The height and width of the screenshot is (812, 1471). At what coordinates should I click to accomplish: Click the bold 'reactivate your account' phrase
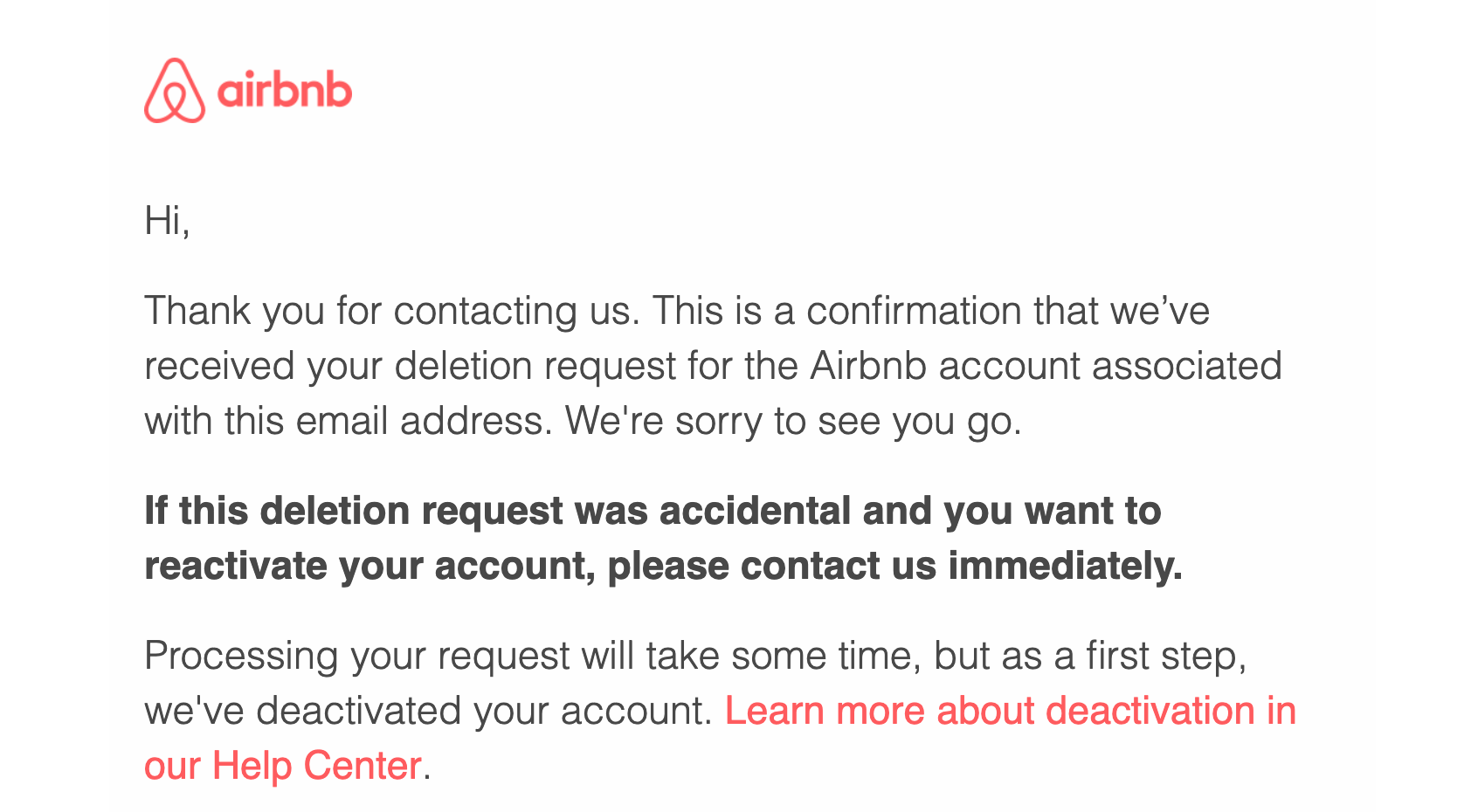370,566
